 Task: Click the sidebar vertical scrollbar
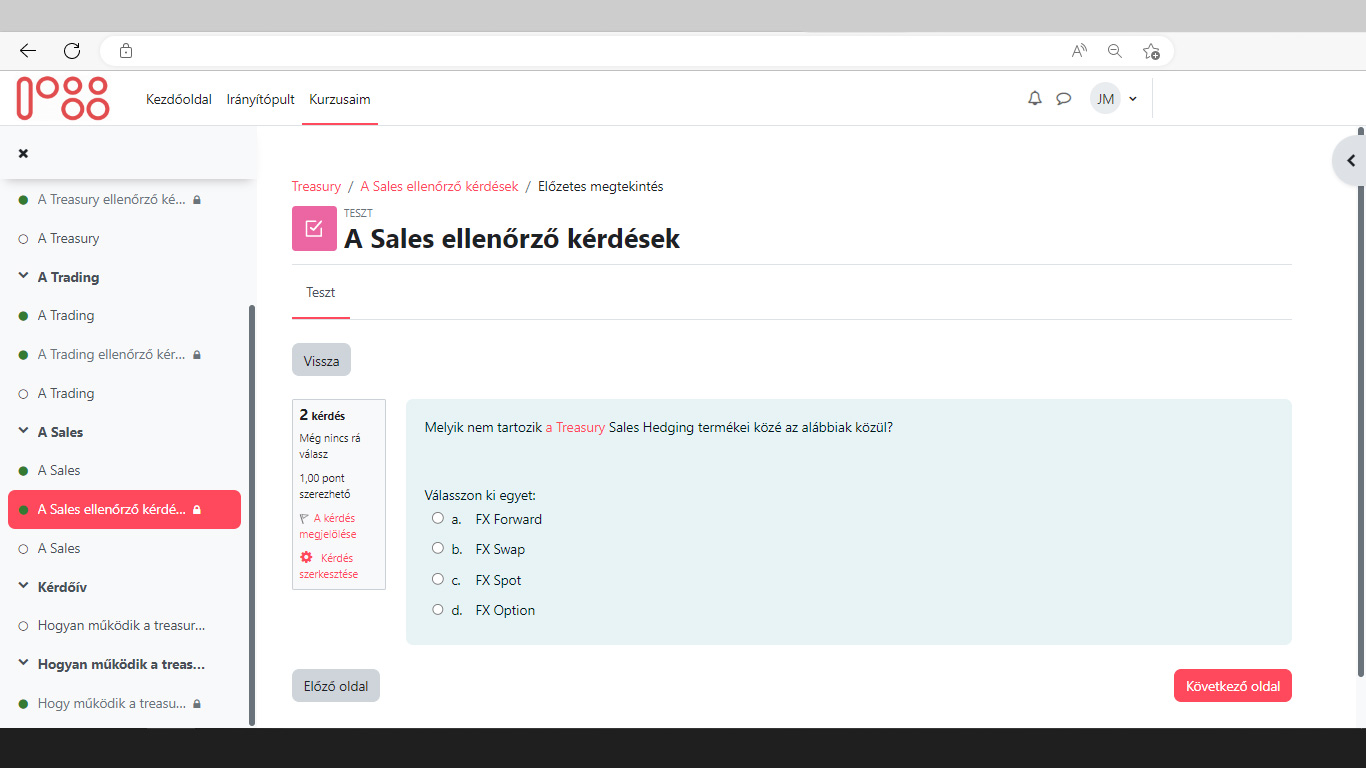pos(251,500)
